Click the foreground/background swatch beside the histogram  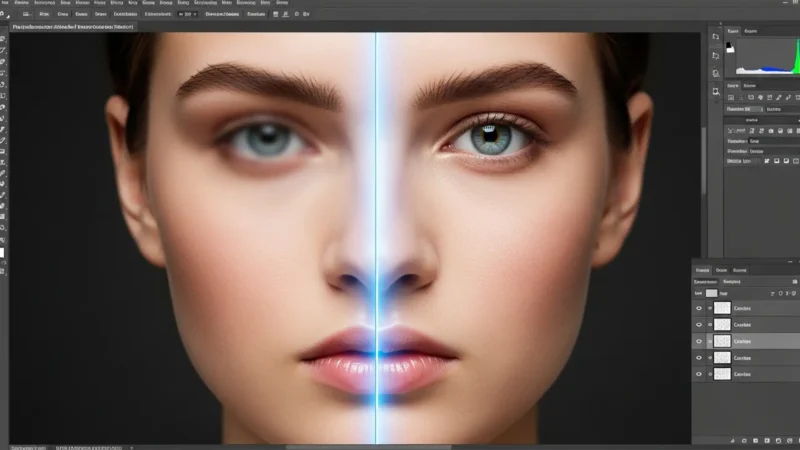click(730, 47)
